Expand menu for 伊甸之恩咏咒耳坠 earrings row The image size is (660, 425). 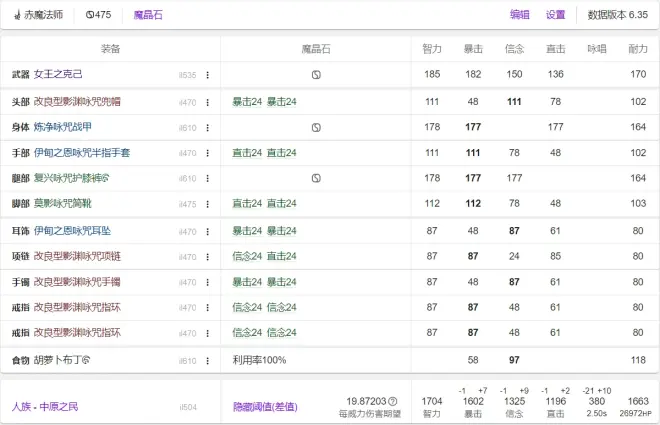[207, 231]
